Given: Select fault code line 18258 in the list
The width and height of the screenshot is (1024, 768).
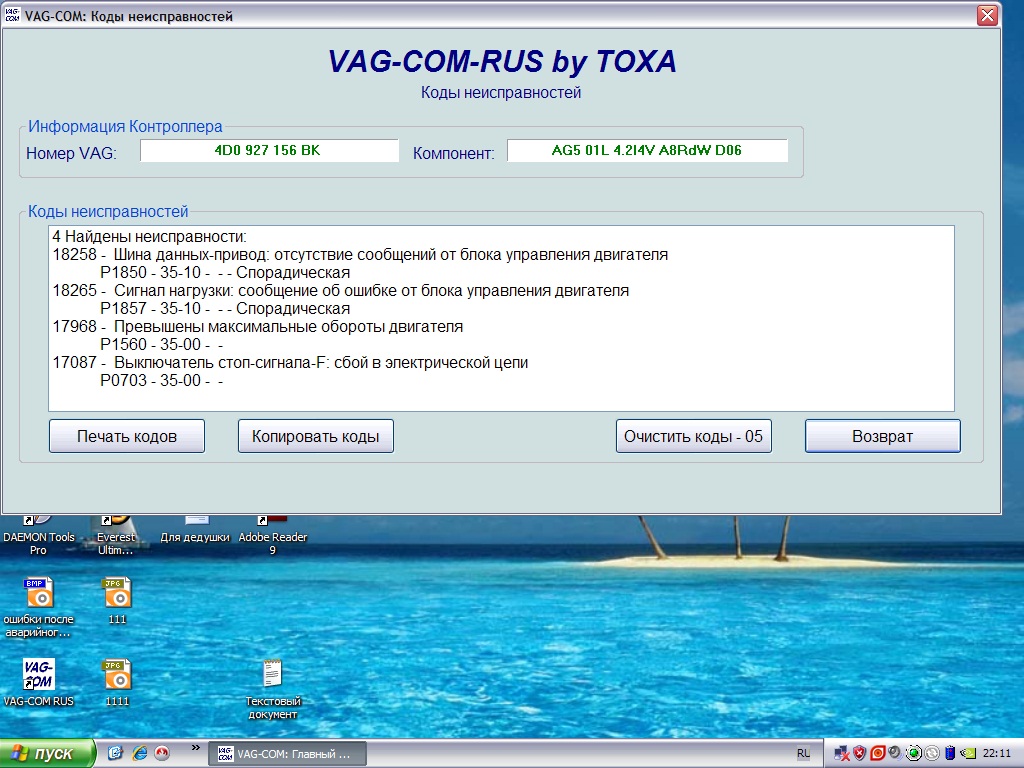Looking at the screenshot, I should (360, 255).
